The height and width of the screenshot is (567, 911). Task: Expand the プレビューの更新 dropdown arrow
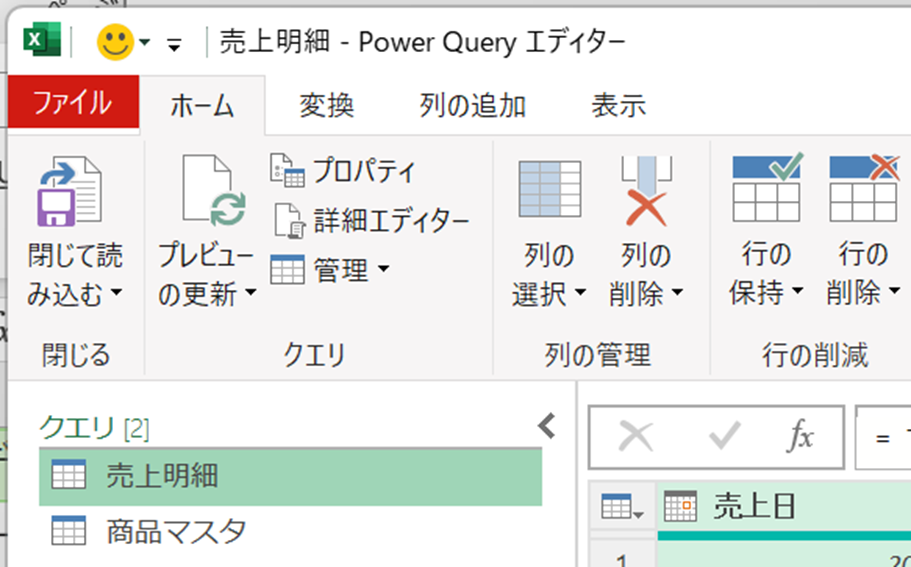click(250, 292)
